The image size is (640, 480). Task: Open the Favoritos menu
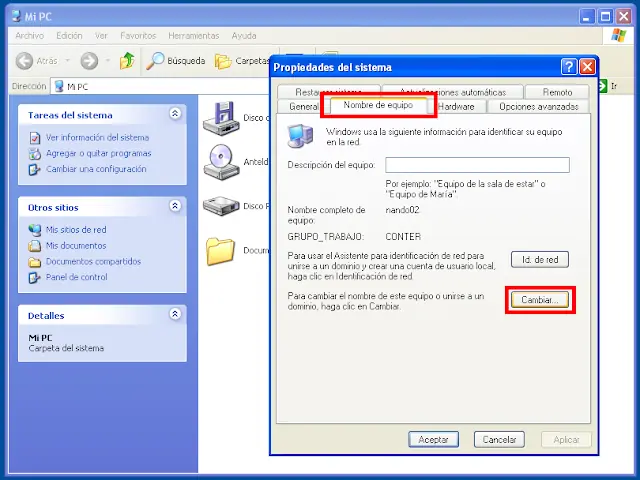coord(138,36)
